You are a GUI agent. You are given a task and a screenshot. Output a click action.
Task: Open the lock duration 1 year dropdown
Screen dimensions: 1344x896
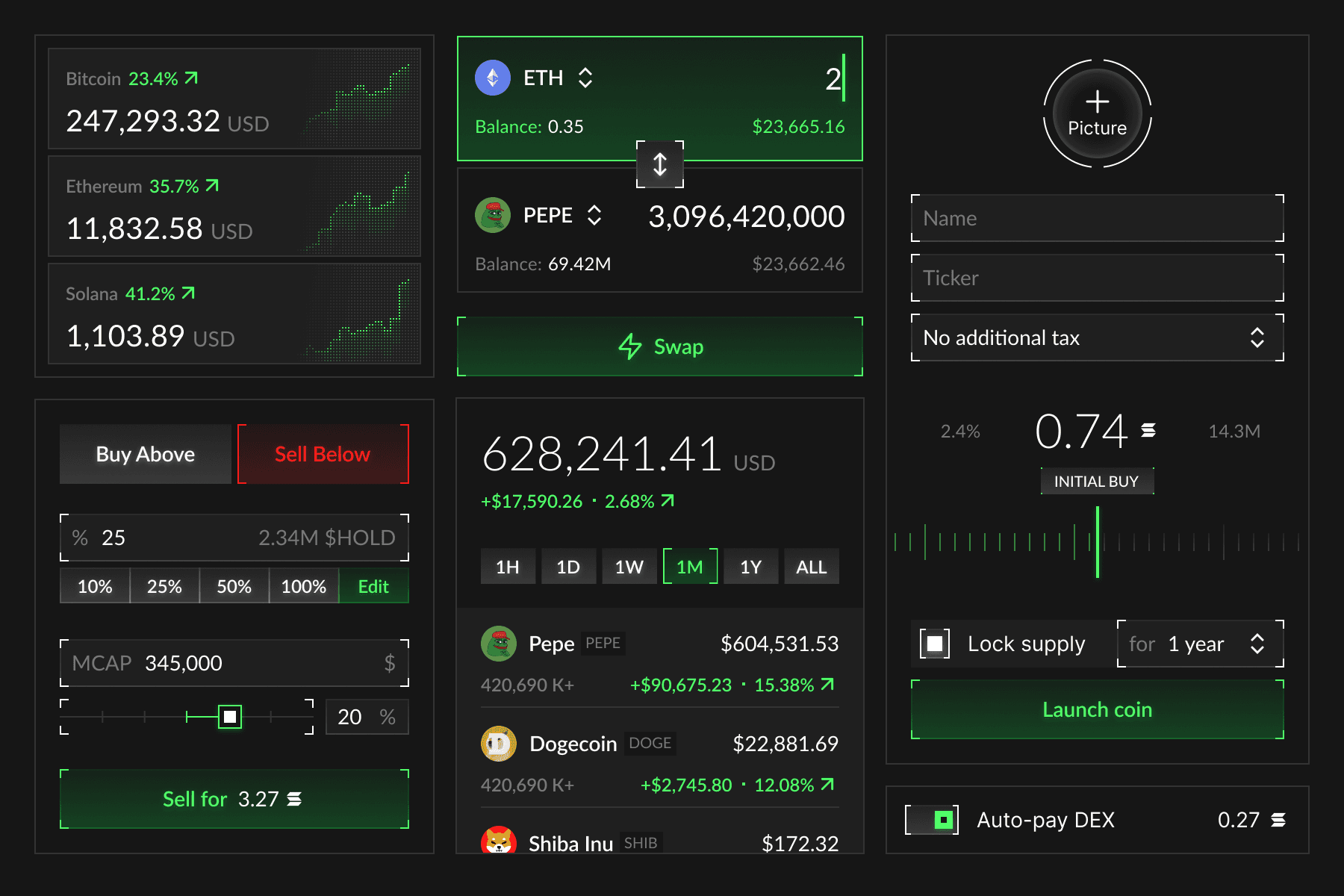(x=1201, y=644)
